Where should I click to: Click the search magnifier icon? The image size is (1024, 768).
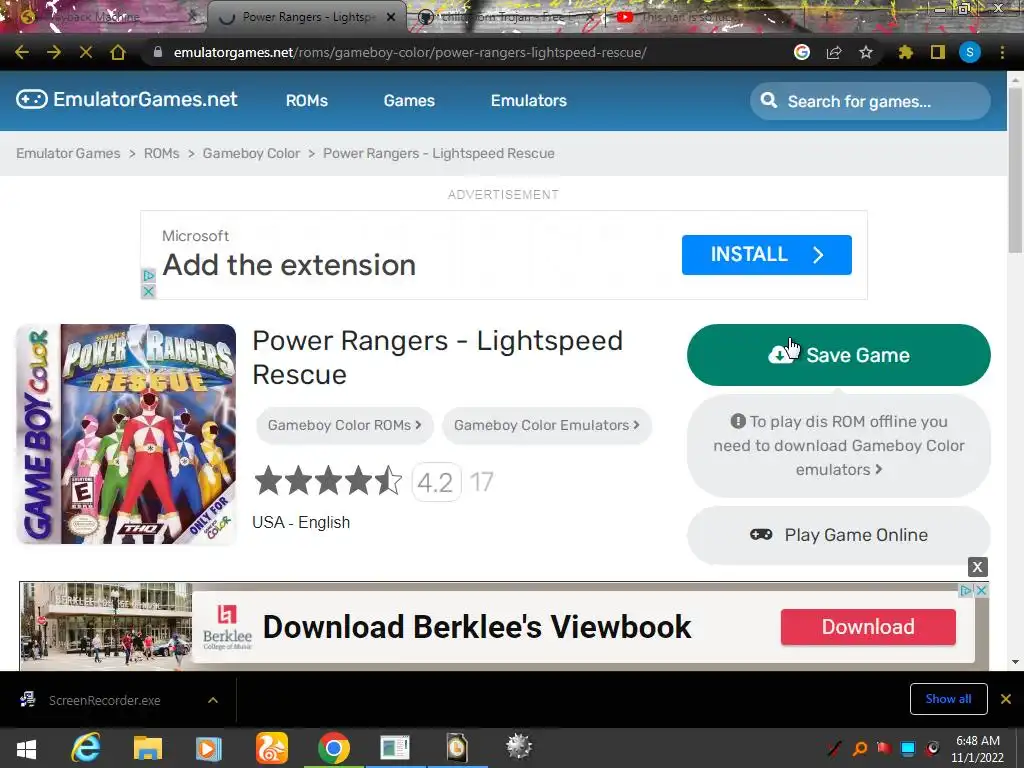pos(769,101)
